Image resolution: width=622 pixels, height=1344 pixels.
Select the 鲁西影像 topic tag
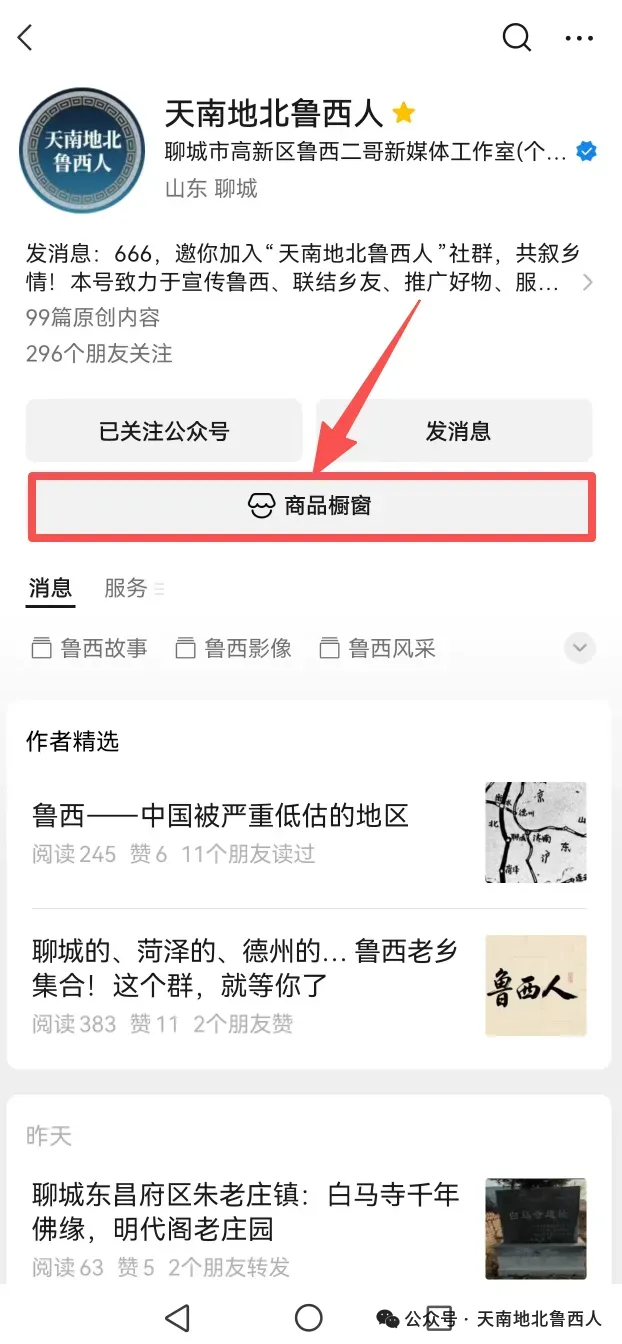click(x=234, y=648)
